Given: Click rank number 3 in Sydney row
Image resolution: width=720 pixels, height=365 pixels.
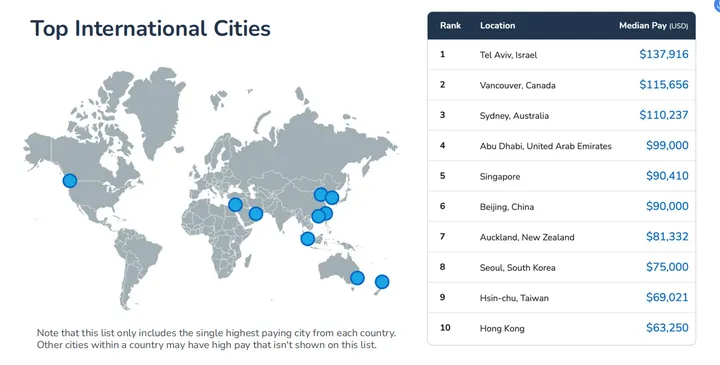Looking at the screenshot, I should (x=442, y=115).
